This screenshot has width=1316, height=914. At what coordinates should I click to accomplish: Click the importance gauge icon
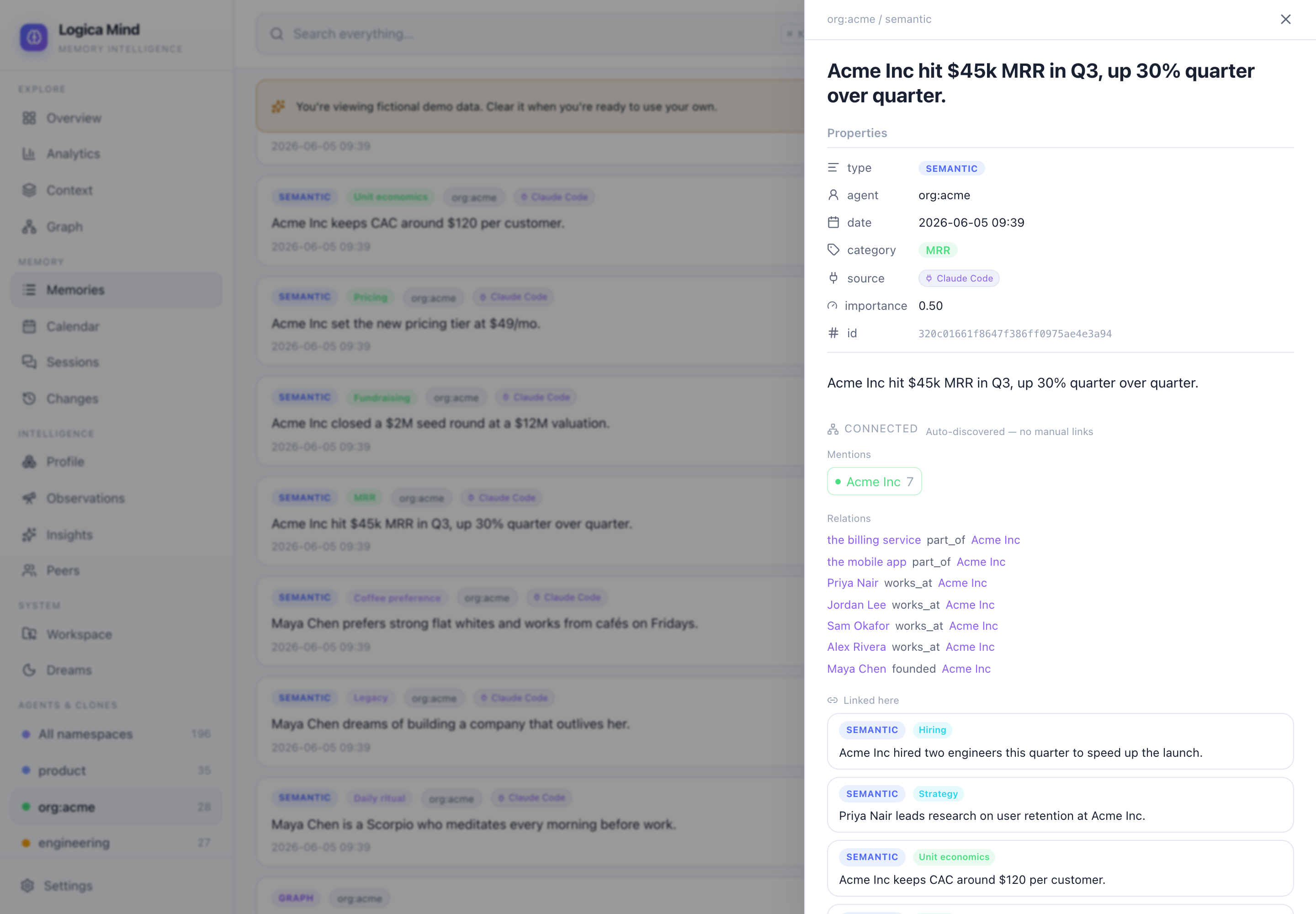tap(832, 306)
